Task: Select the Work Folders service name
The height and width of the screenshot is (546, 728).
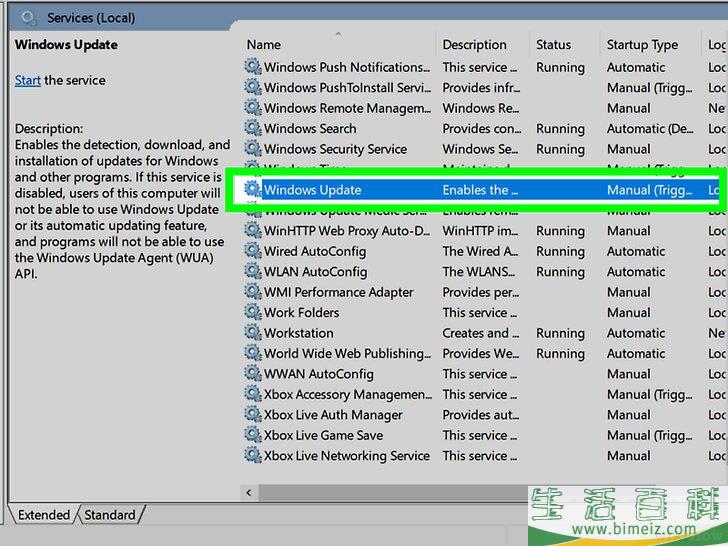Action: click(x=301, y=312)
